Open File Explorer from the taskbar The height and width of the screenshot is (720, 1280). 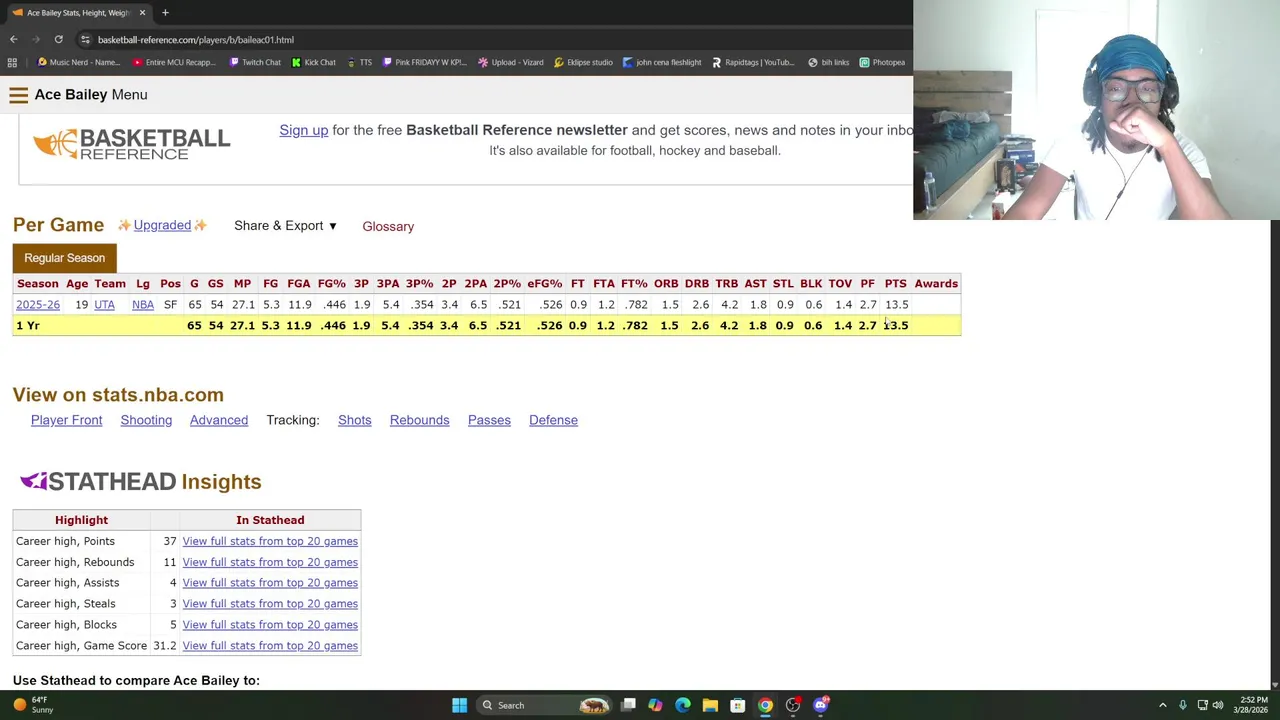pyautogui.click(x=710, y=705)
